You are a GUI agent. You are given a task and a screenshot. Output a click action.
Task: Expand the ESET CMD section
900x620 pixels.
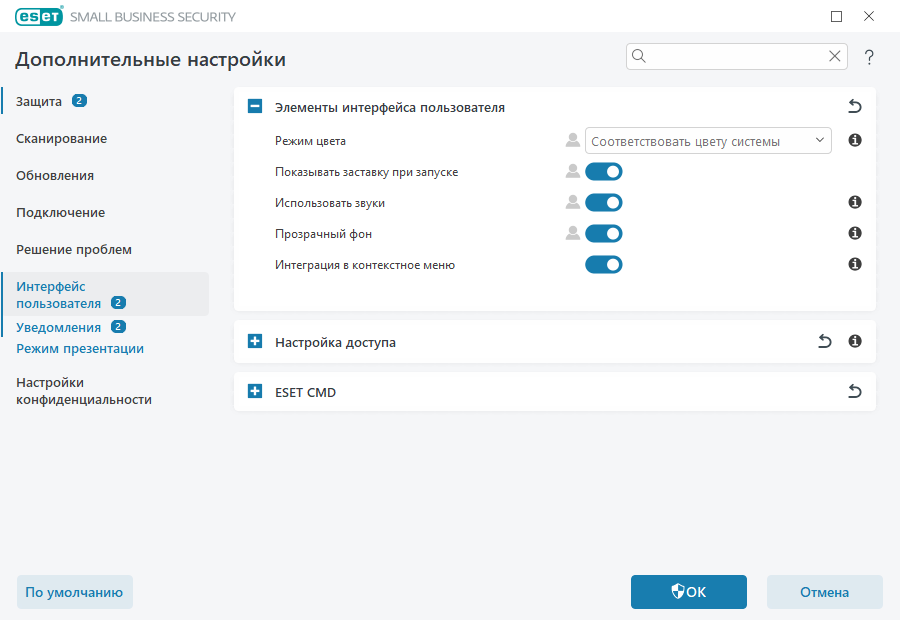[254, 391]
